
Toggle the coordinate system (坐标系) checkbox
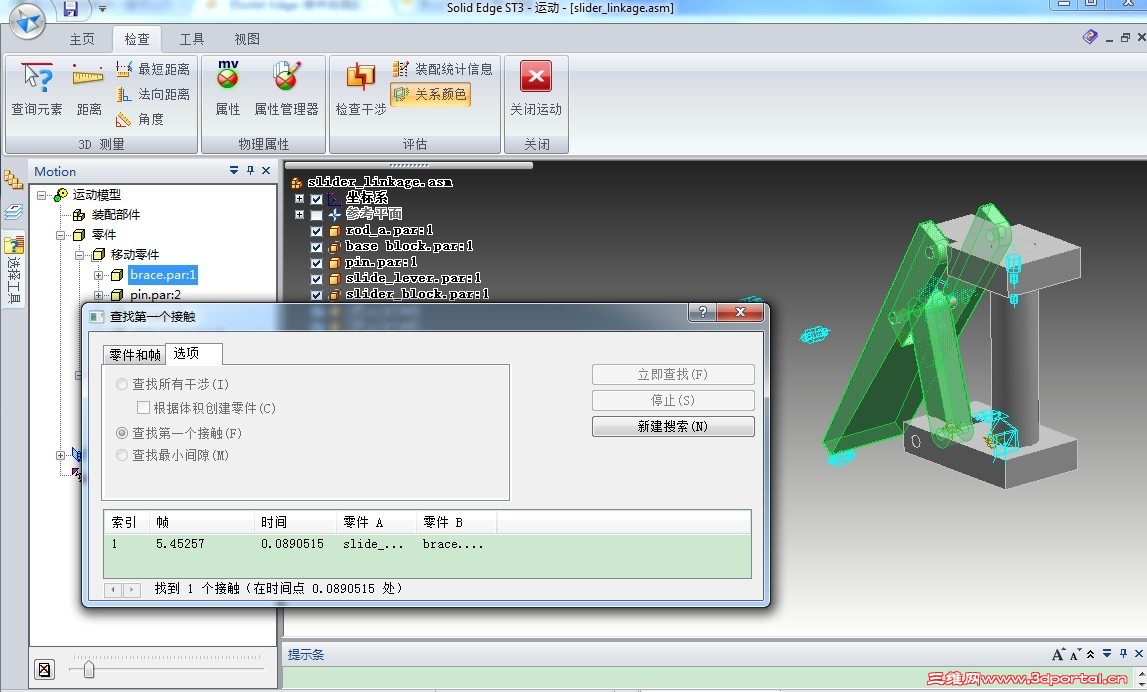[316, 199]
